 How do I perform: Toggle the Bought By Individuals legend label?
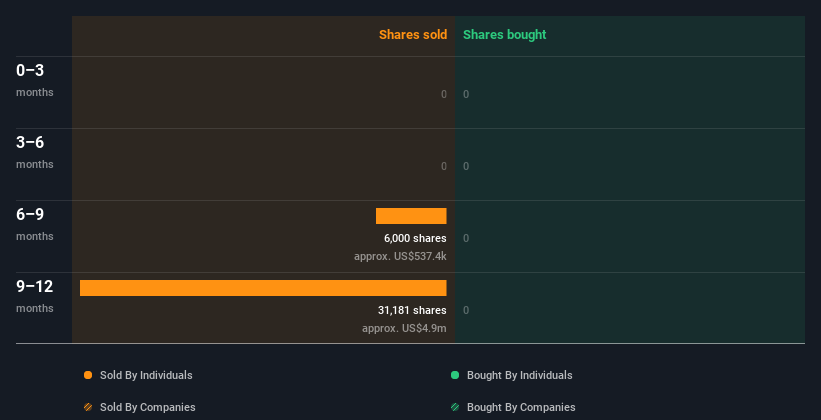tap(519, 375)
